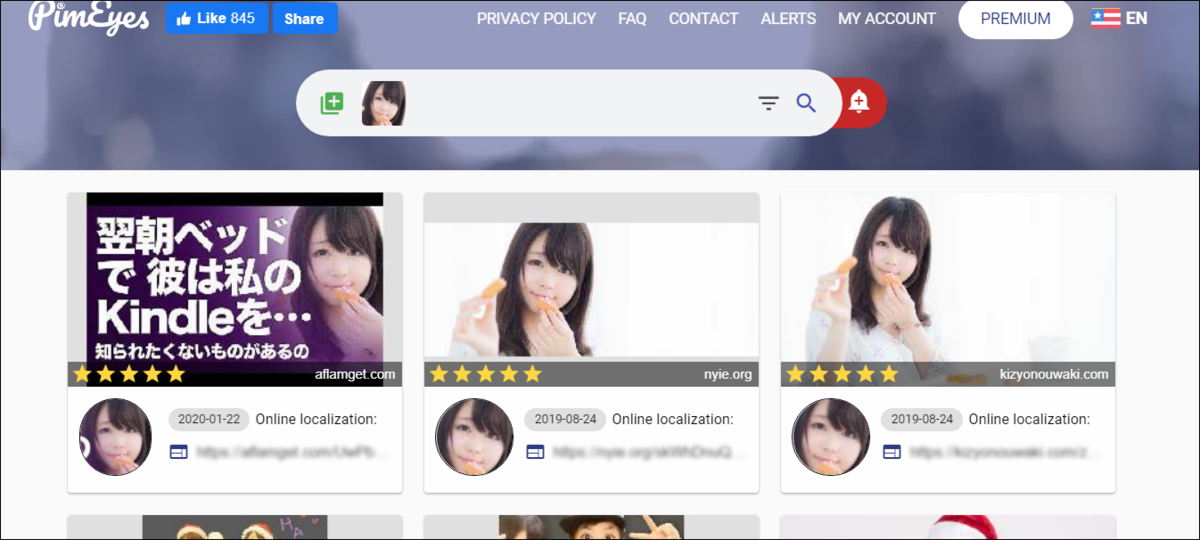Click the web page icon beside the kizyonouwaki.com URL
This screenshot has height=540, width=1200.
coord(892,452)
